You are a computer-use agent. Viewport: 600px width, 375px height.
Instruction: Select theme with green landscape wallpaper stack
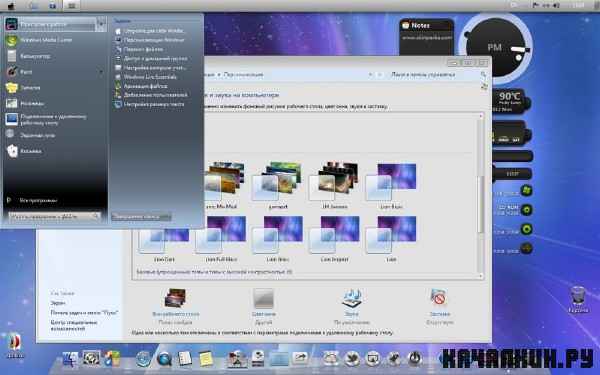tap(278, 187)
